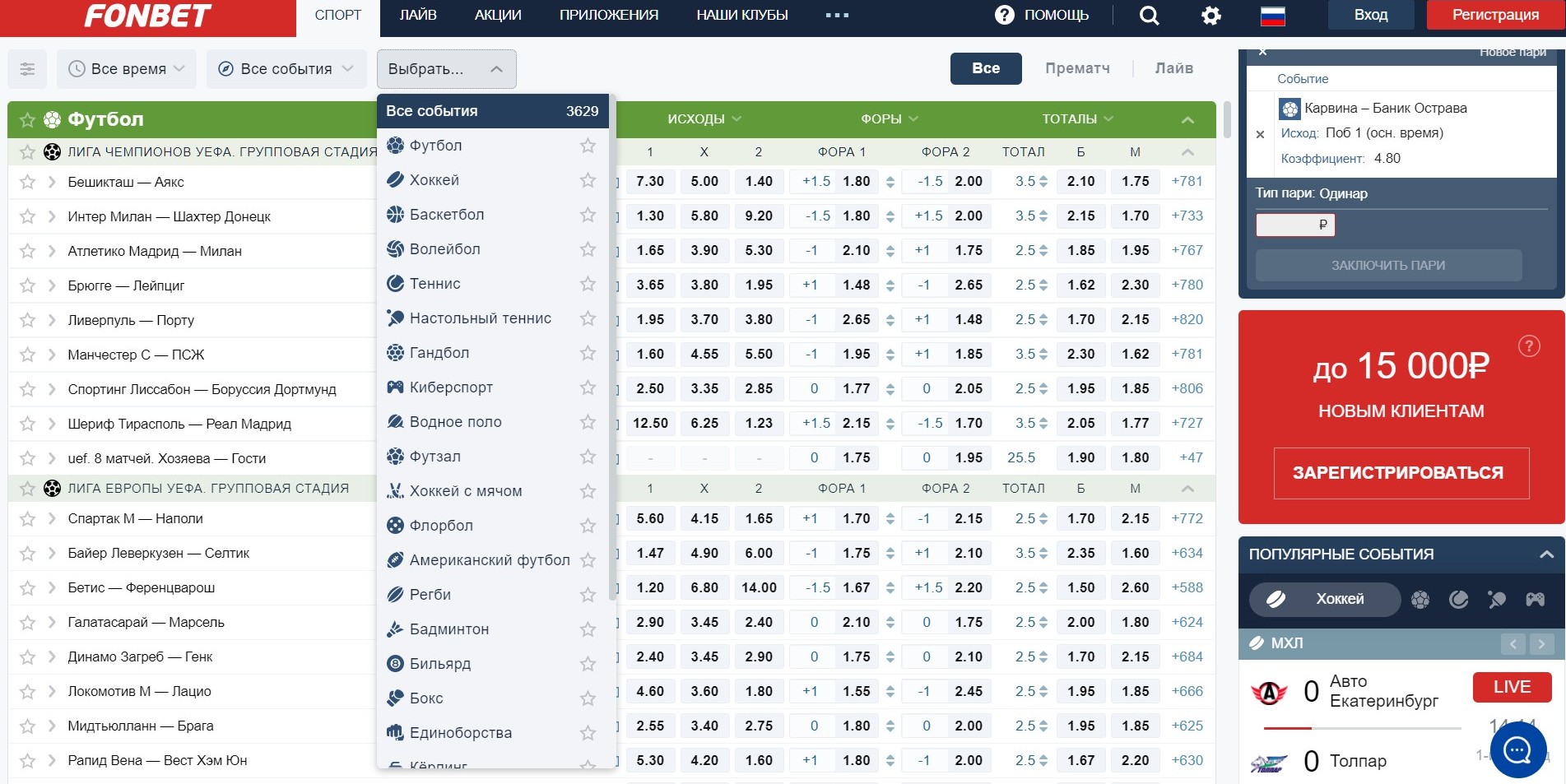Open the search magnifier icon
The height and width of the screenshot is (784, 1566).
[x=1149, y=16]
